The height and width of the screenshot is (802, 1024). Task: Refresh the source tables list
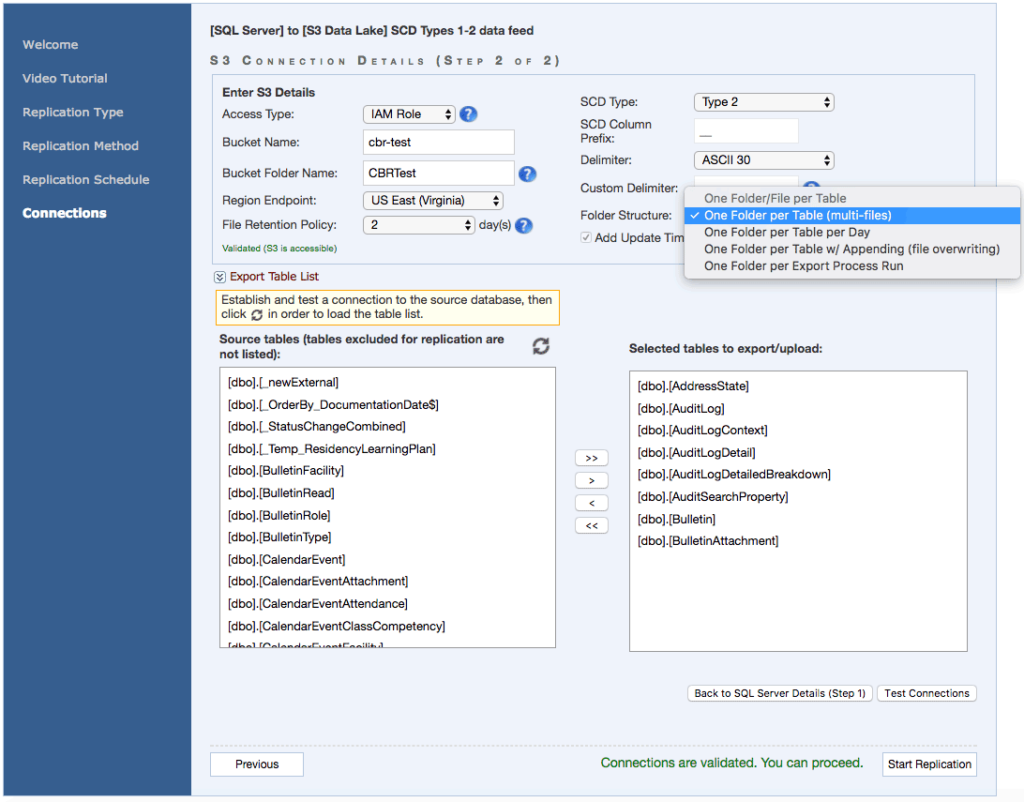(541, 346)
